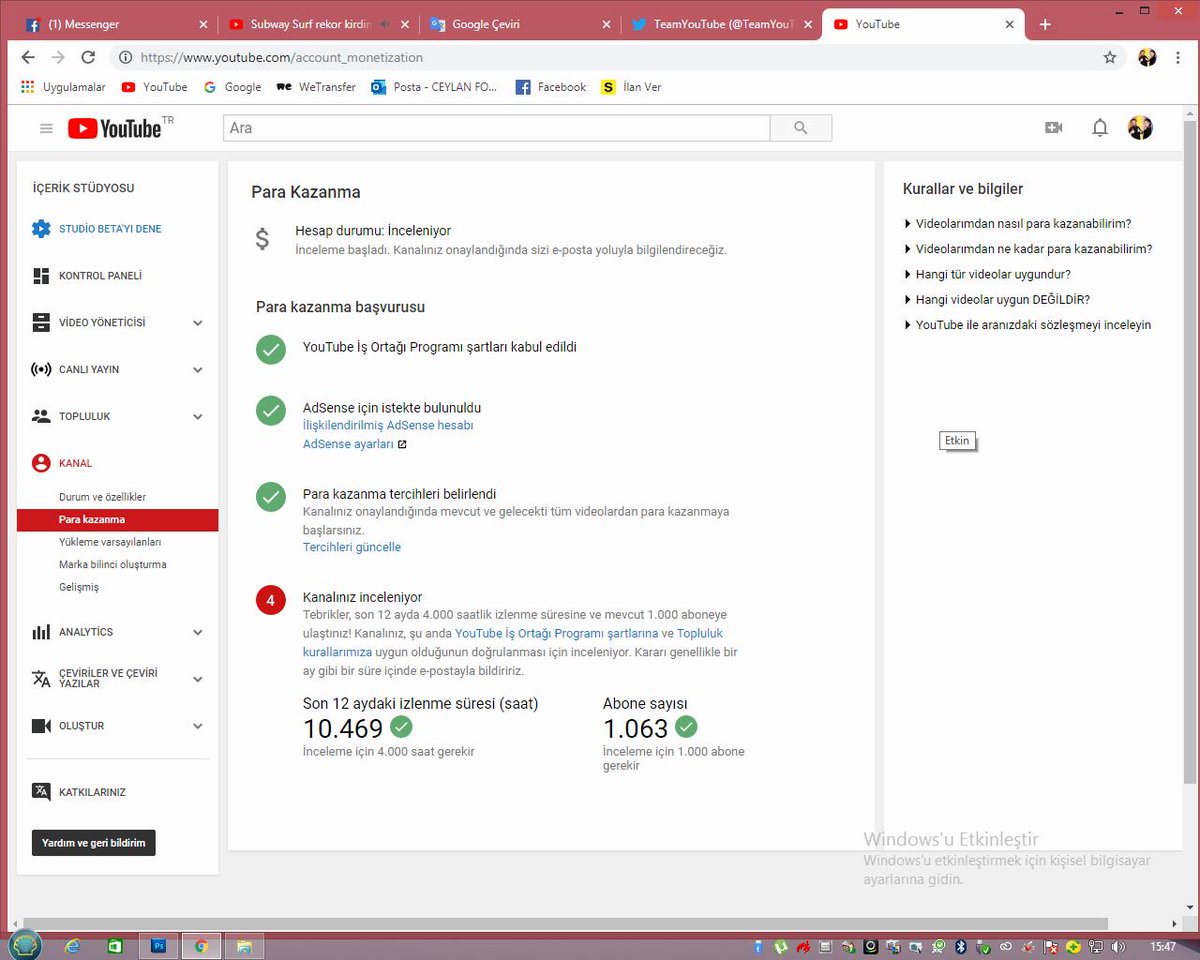Open the Chrome profile avatar in toolbar
Screen dimensions: 1200x960
tap(1147, 58)
